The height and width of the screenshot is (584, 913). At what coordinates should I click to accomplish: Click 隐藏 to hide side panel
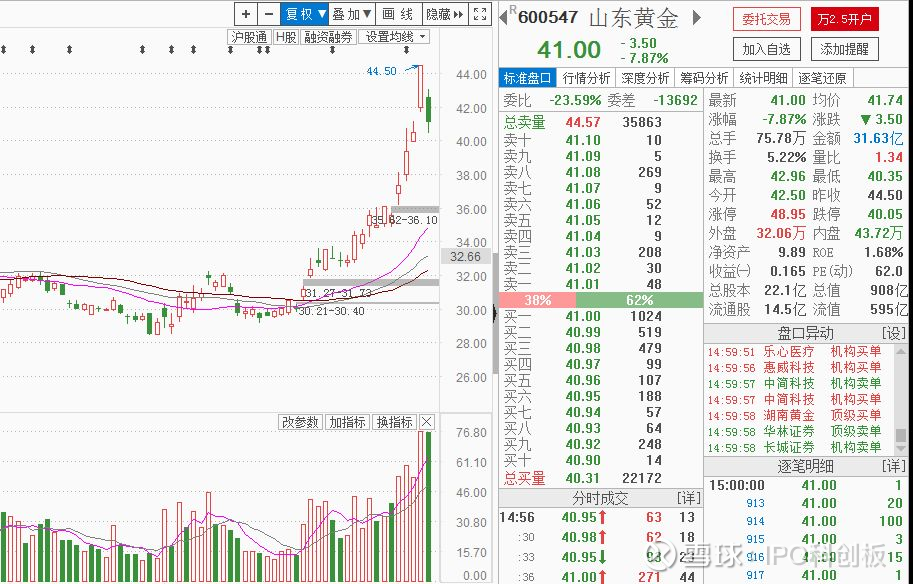pos(444,14)
